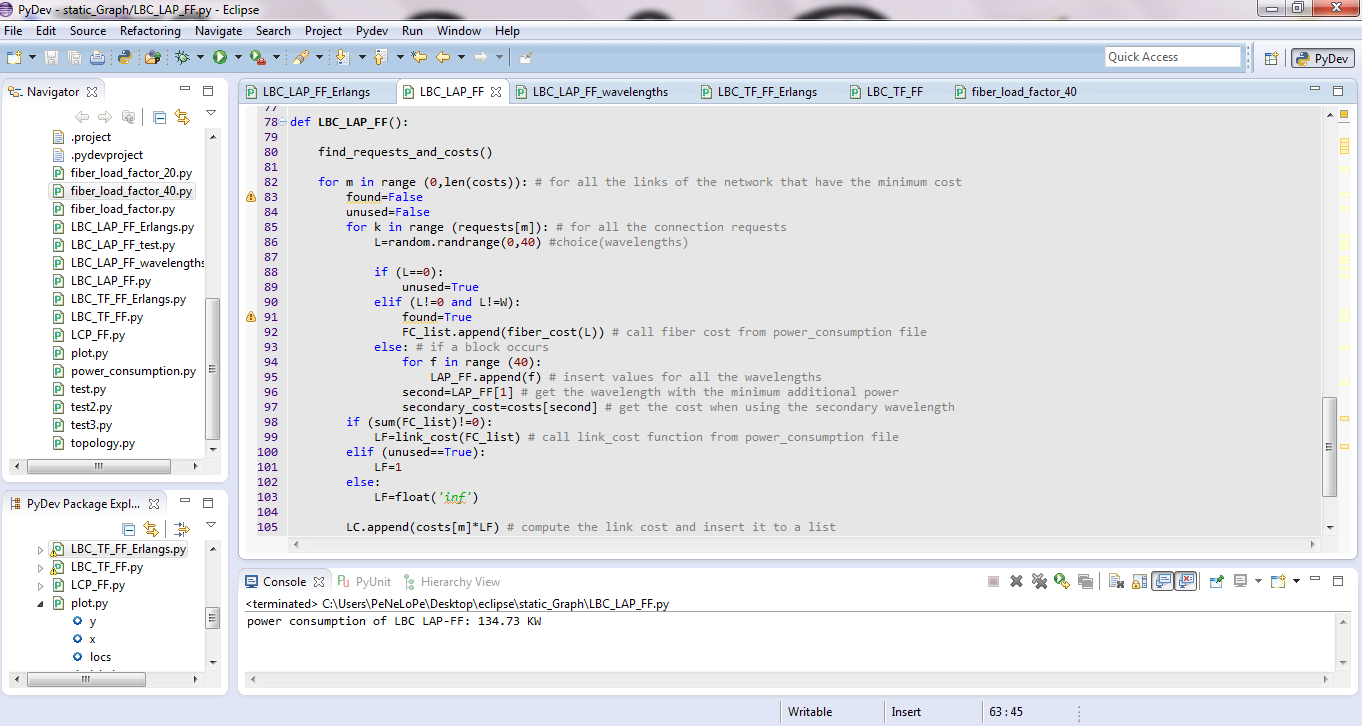Click warning marker at line 83
The image size is (1362, 726).
[x=251, y=197]
